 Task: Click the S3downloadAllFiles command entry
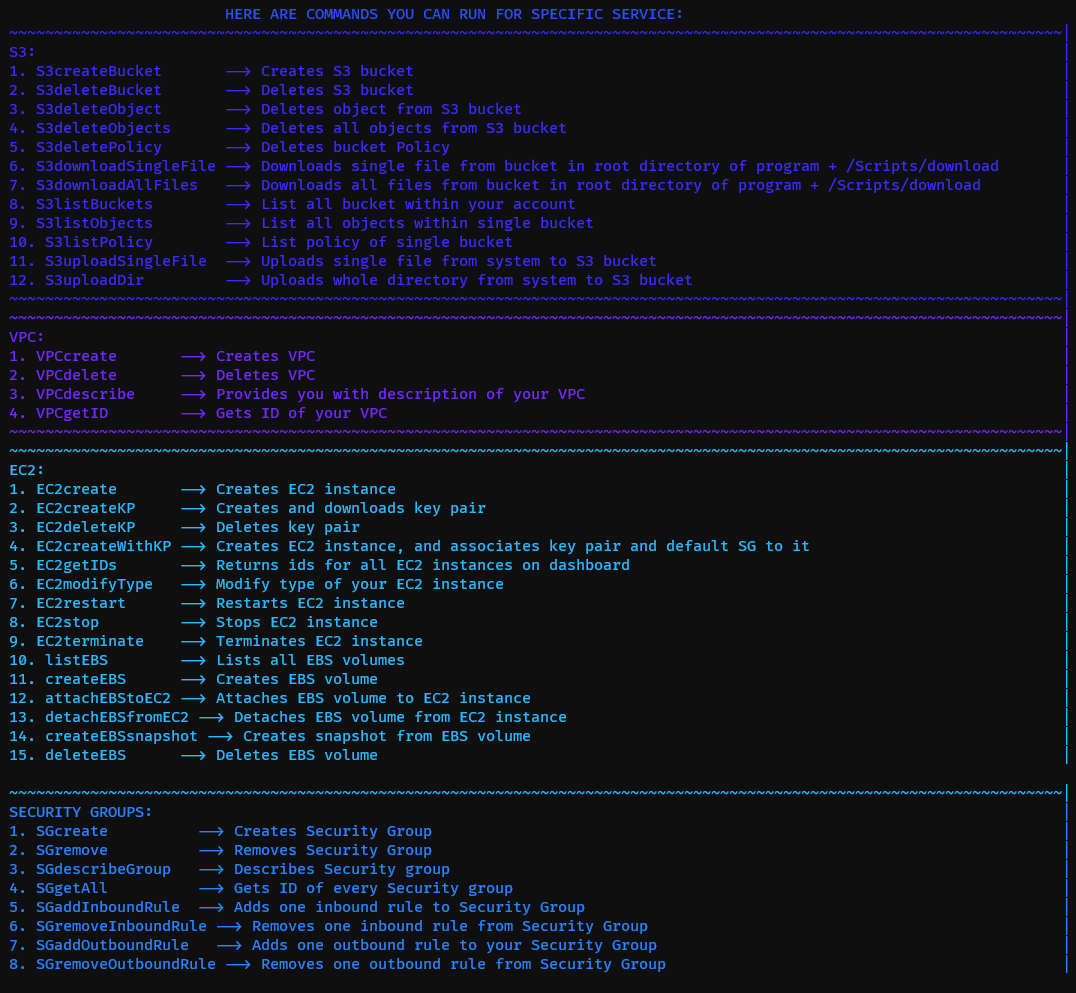pos(116,185)
